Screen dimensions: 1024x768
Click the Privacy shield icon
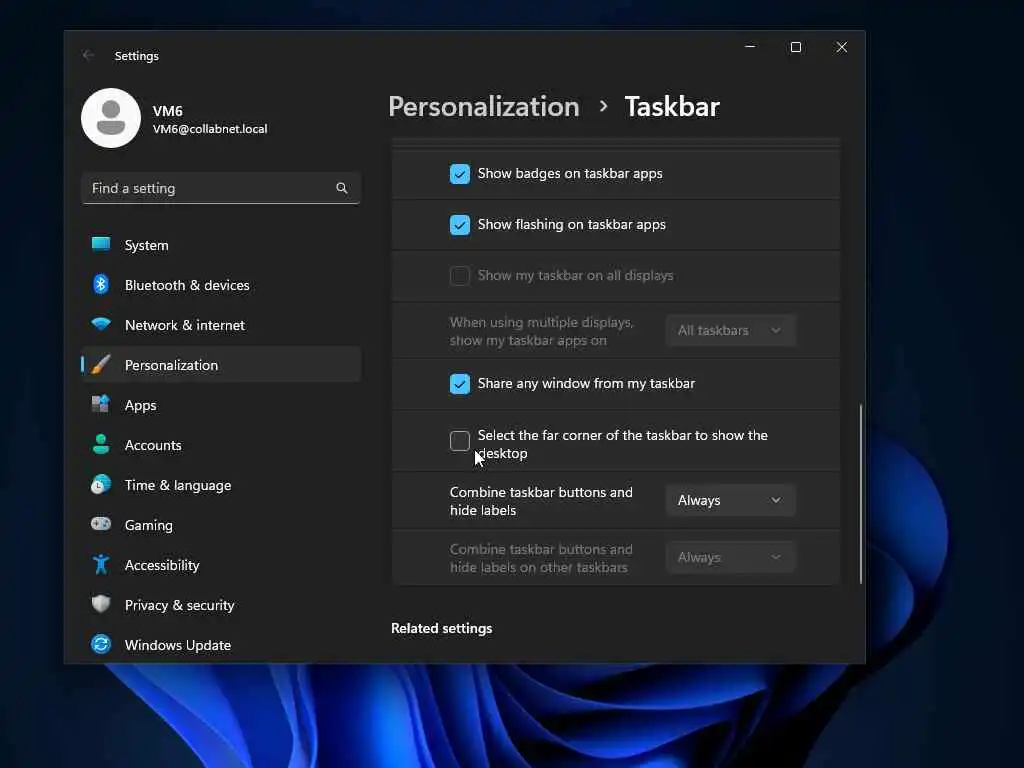pyautogui.click(x=101, y=604)
